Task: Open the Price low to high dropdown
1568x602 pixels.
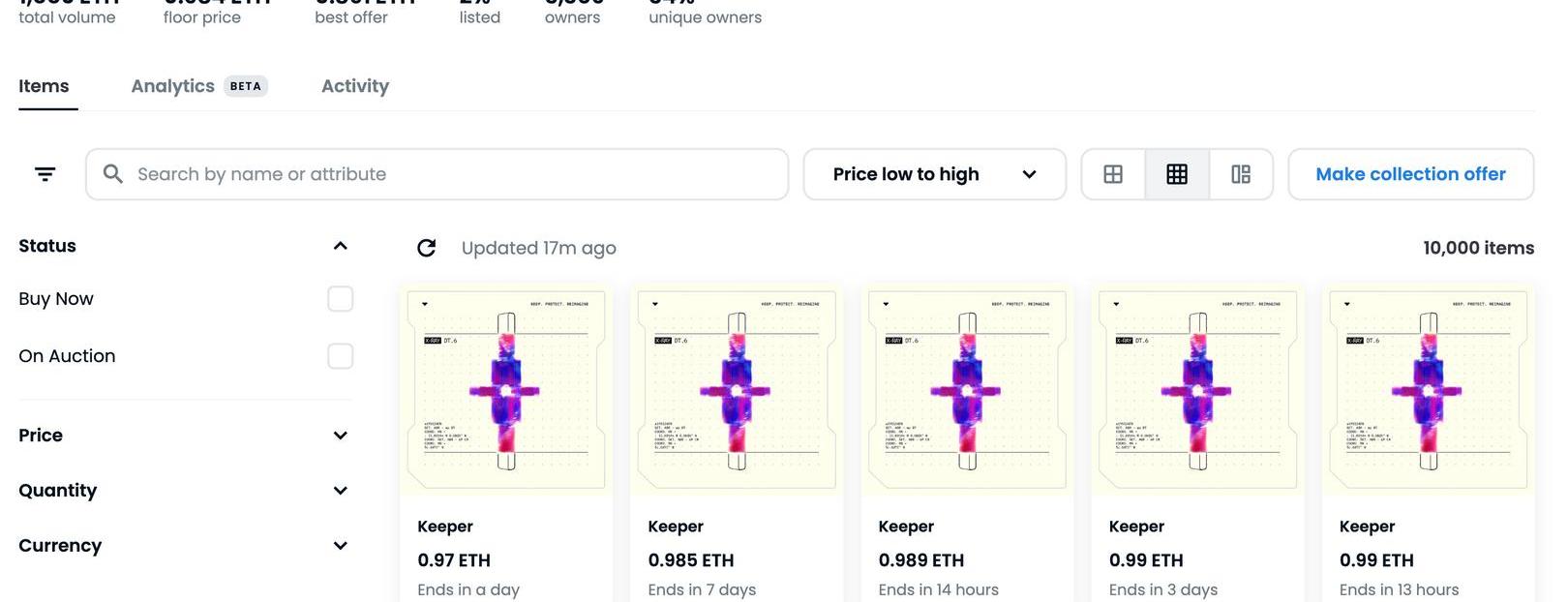Action: coord(934,174)
